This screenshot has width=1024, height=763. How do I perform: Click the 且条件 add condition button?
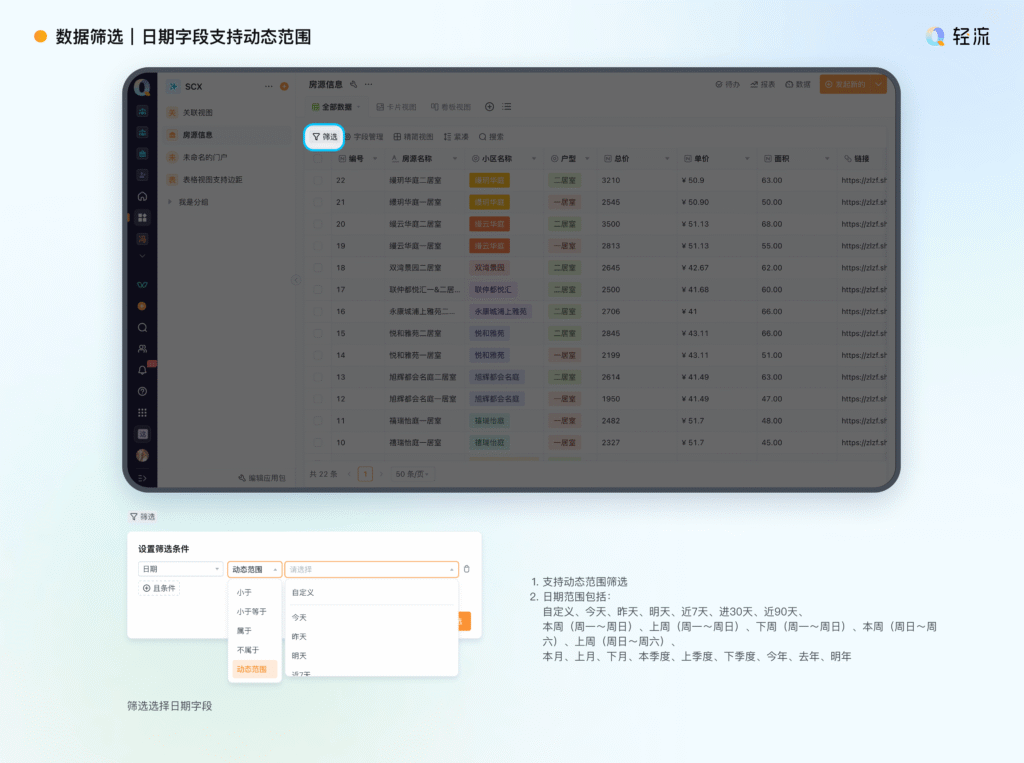point(159,588)
